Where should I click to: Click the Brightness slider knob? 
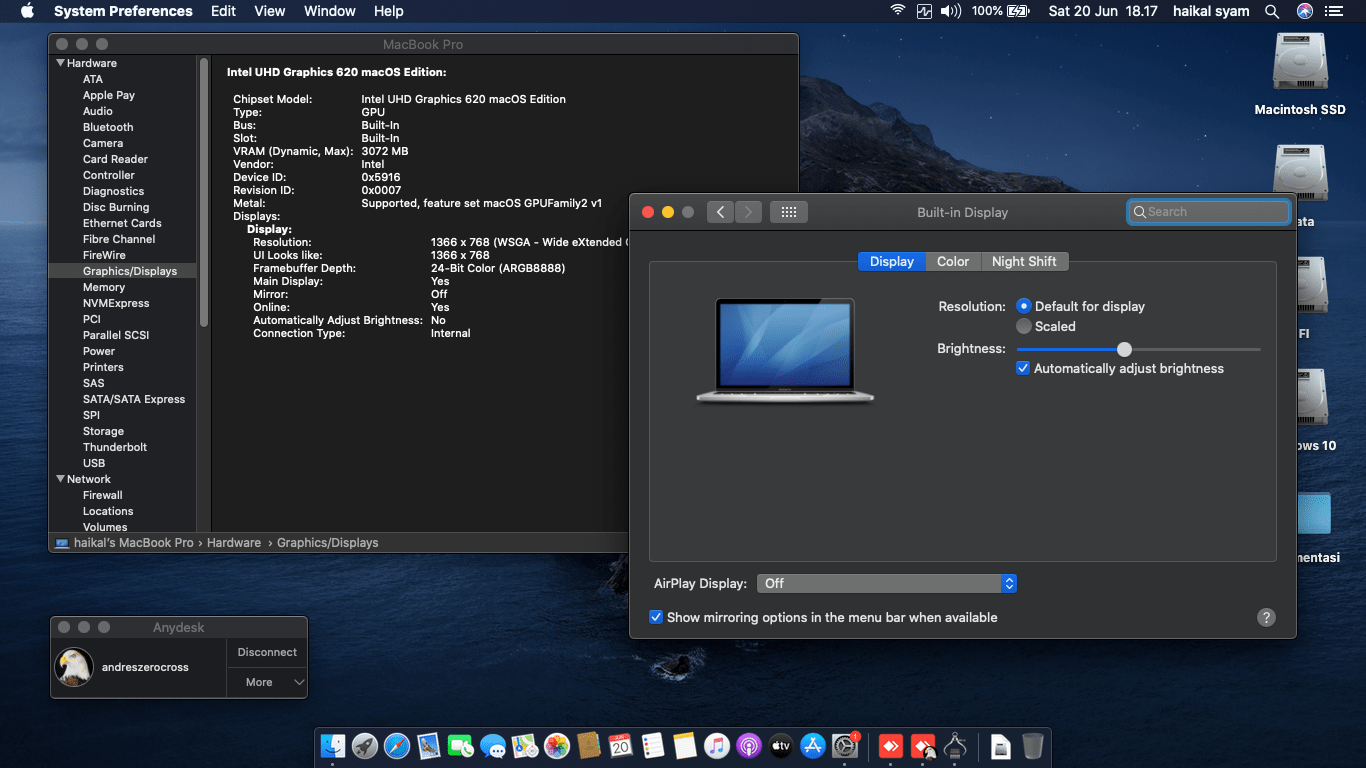click(x=1125, y=349)
